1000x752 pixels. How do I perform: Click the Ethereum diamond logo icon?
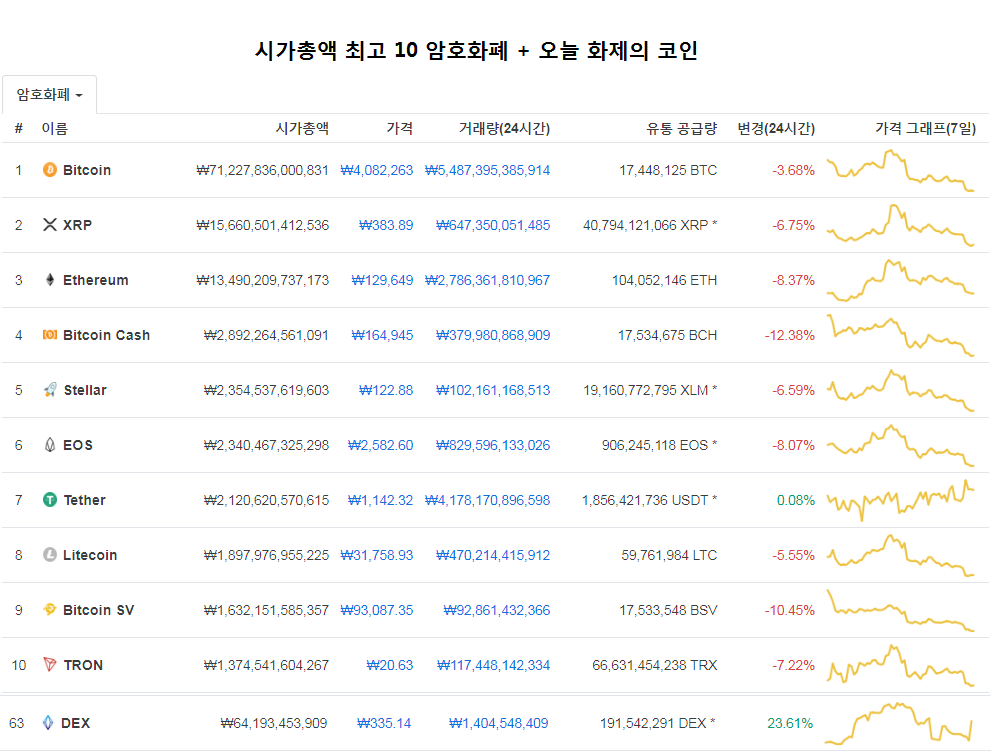pyautogui.click(x=50, y=279)
